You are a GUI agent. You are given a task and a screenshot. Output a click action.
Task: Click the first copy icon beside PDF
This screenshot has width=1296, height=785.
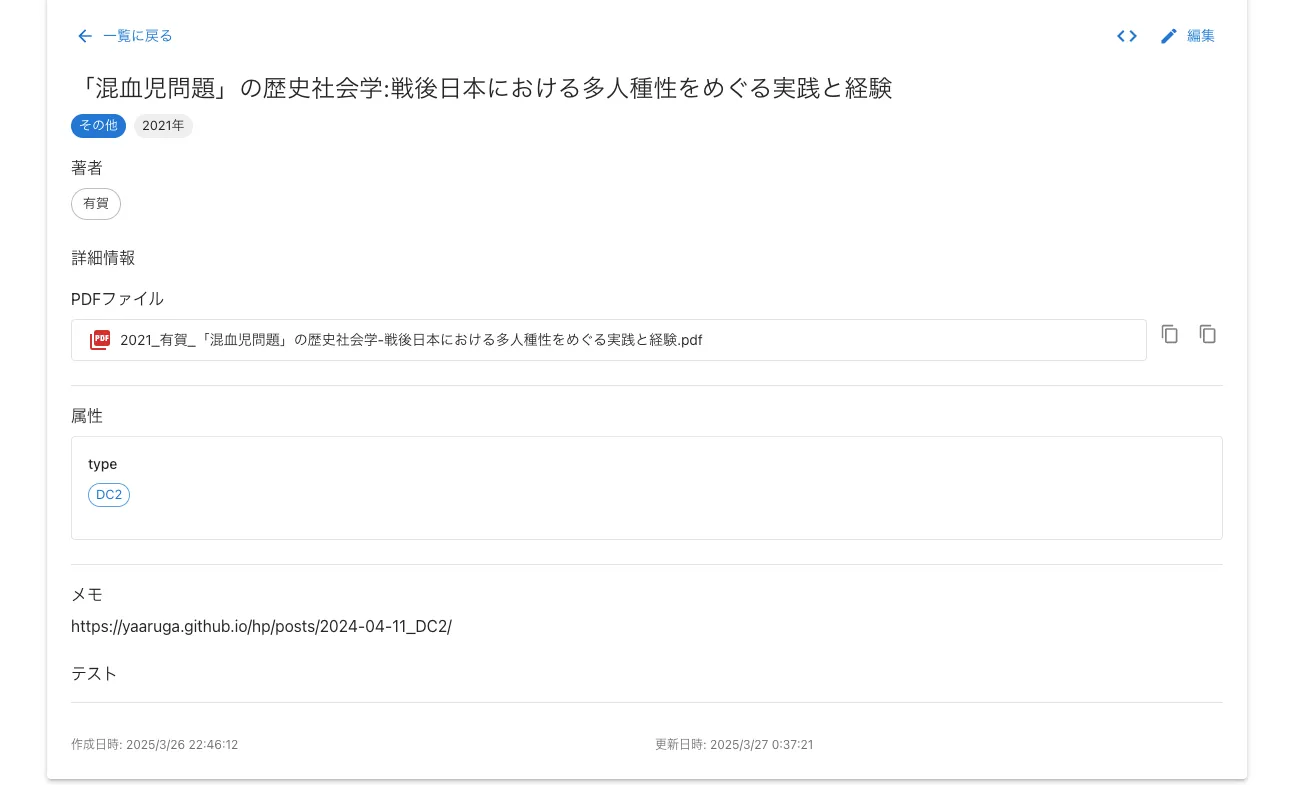(1170, 334)
